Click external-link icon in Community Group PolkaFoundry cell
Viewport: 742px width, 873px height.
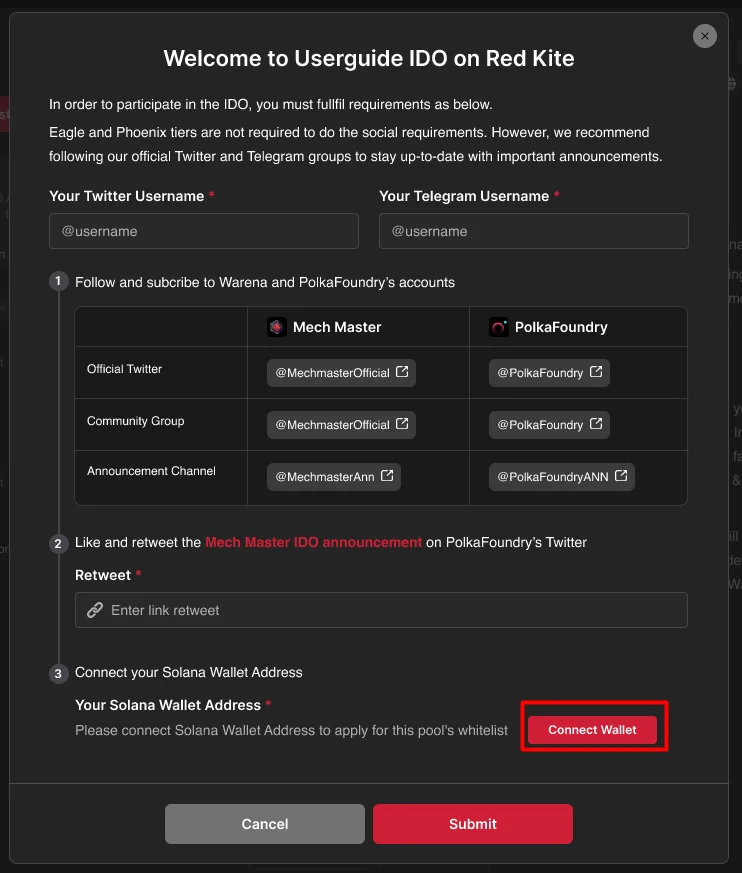click(x=596, y=424)
